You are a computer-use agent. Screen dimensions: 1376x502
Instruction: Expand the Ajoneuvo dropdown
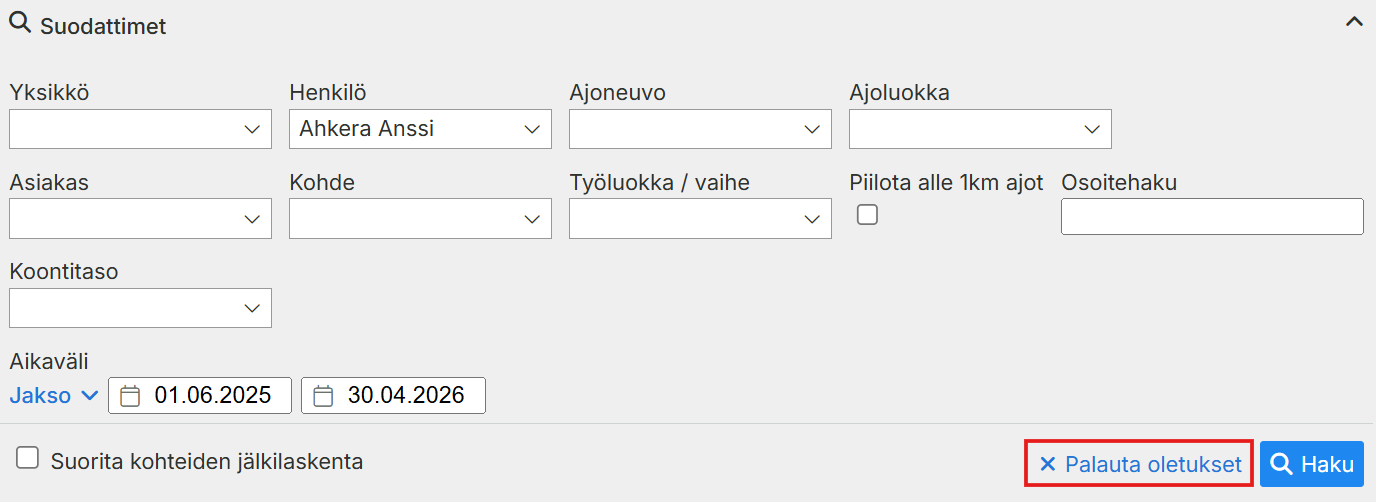point(700,129)
